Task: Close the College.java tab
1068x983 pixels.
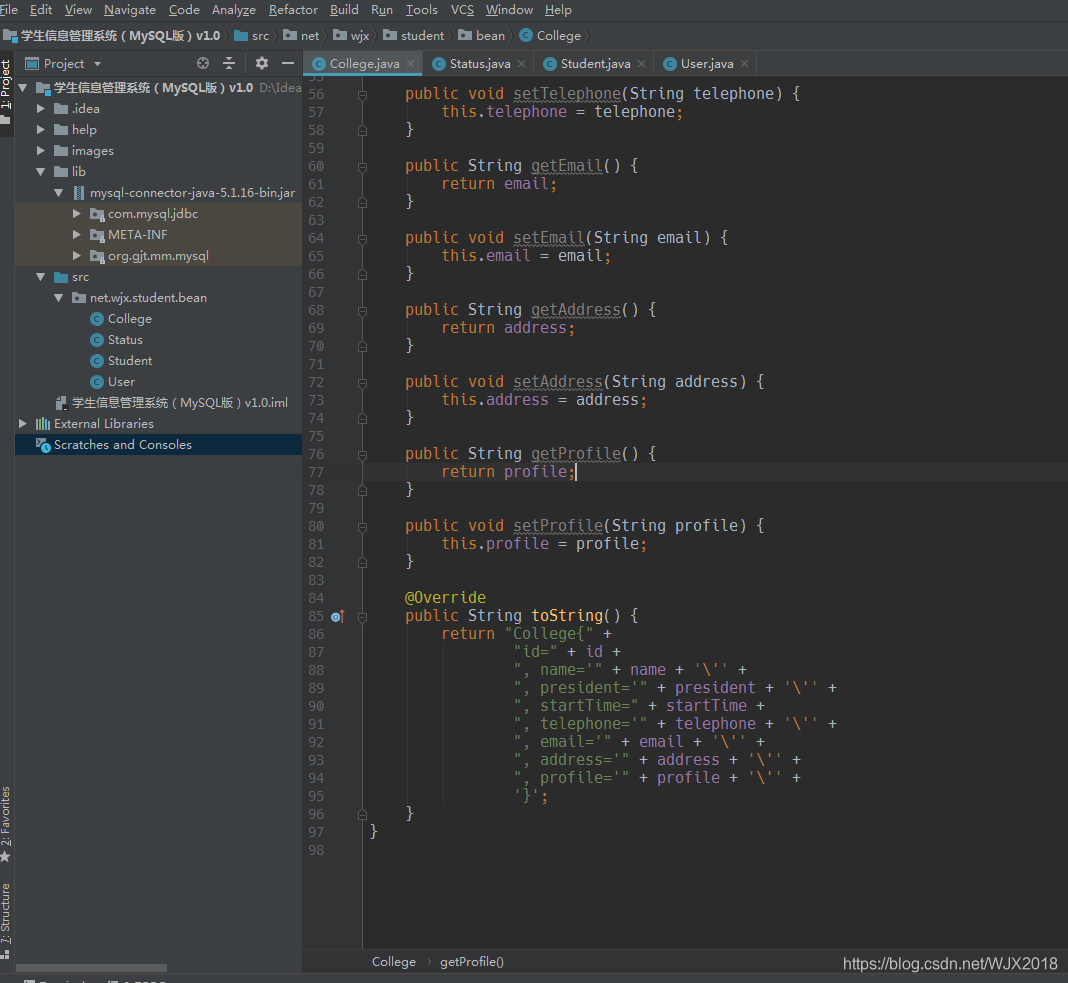Action: point(410,64)
